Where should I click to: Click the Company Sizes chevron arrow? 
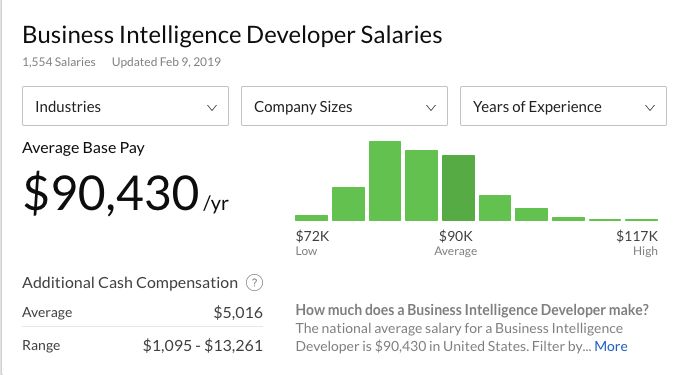[431, 107]
